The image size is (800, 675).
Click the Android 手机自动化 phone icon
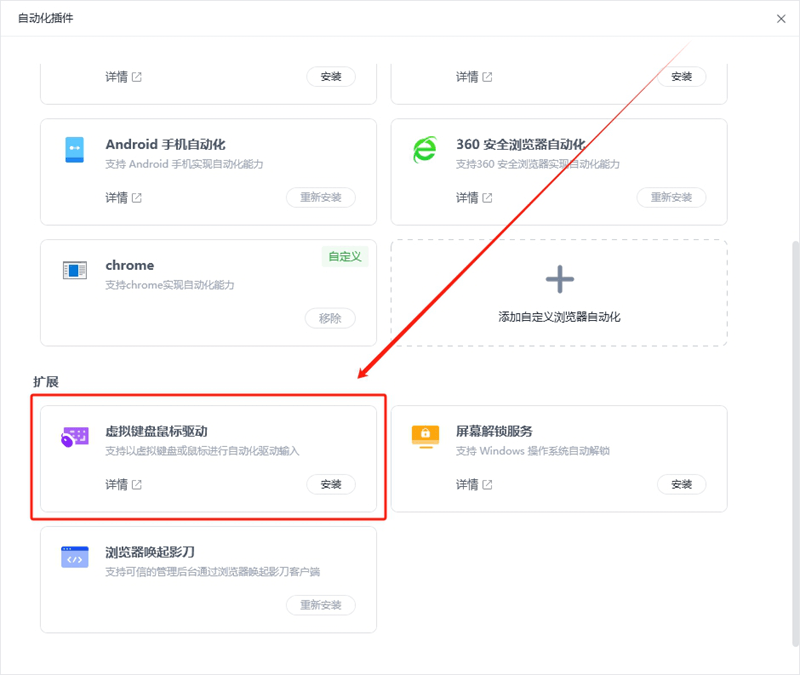tap(74, 149)
